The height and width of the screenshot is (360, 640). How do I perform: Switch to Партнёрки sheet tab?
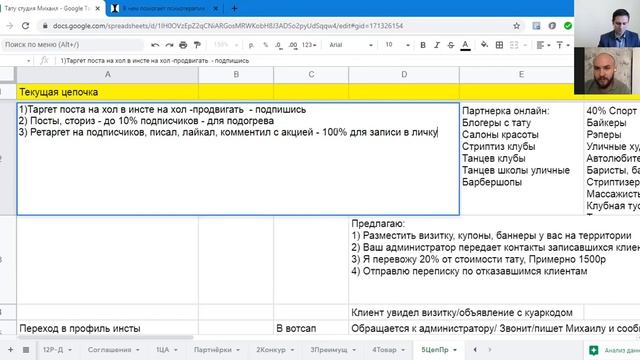pos(217,350)
